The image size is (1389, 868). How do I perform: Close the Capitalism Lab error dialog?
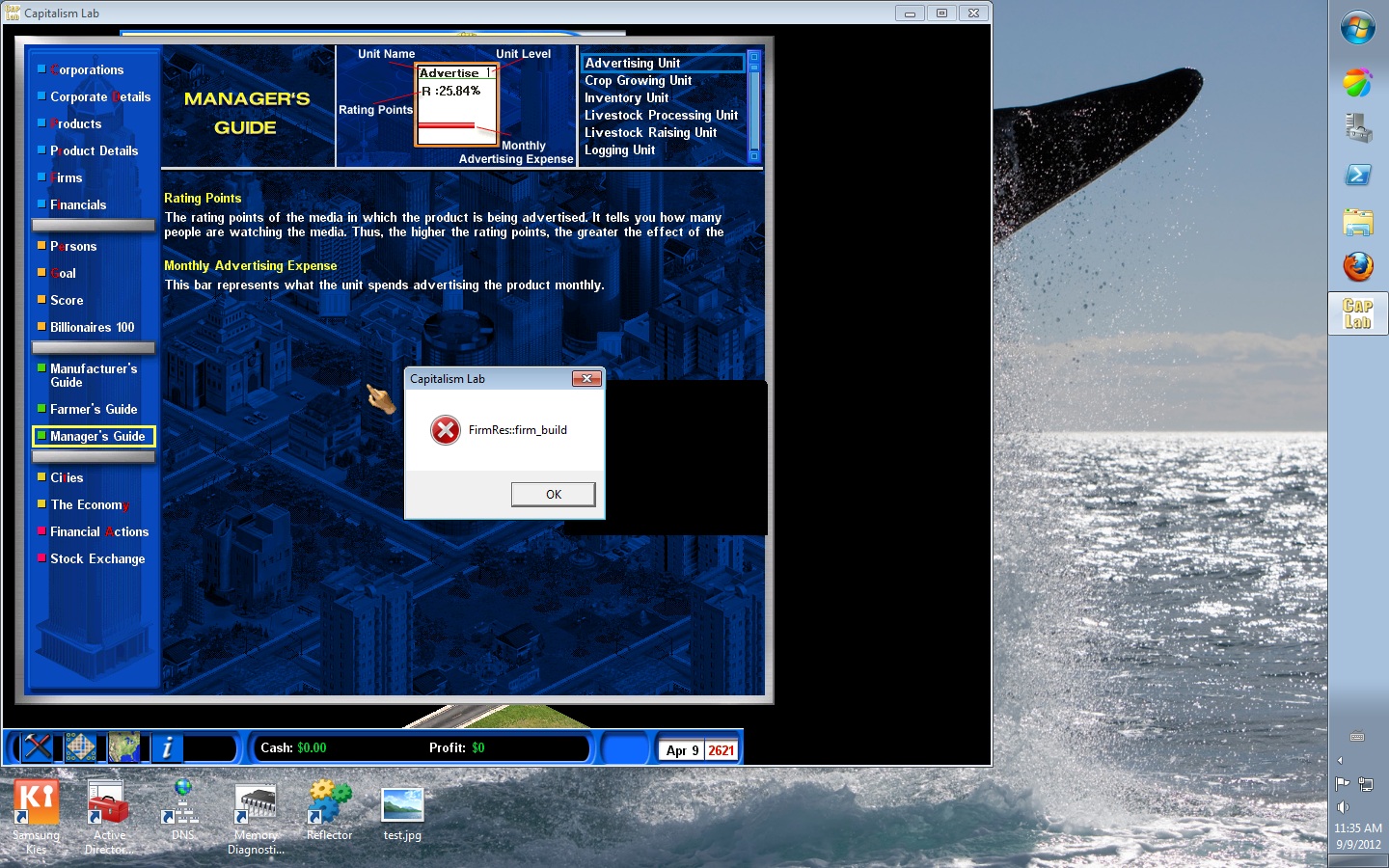pyautogui.click(x=586, y=378)
